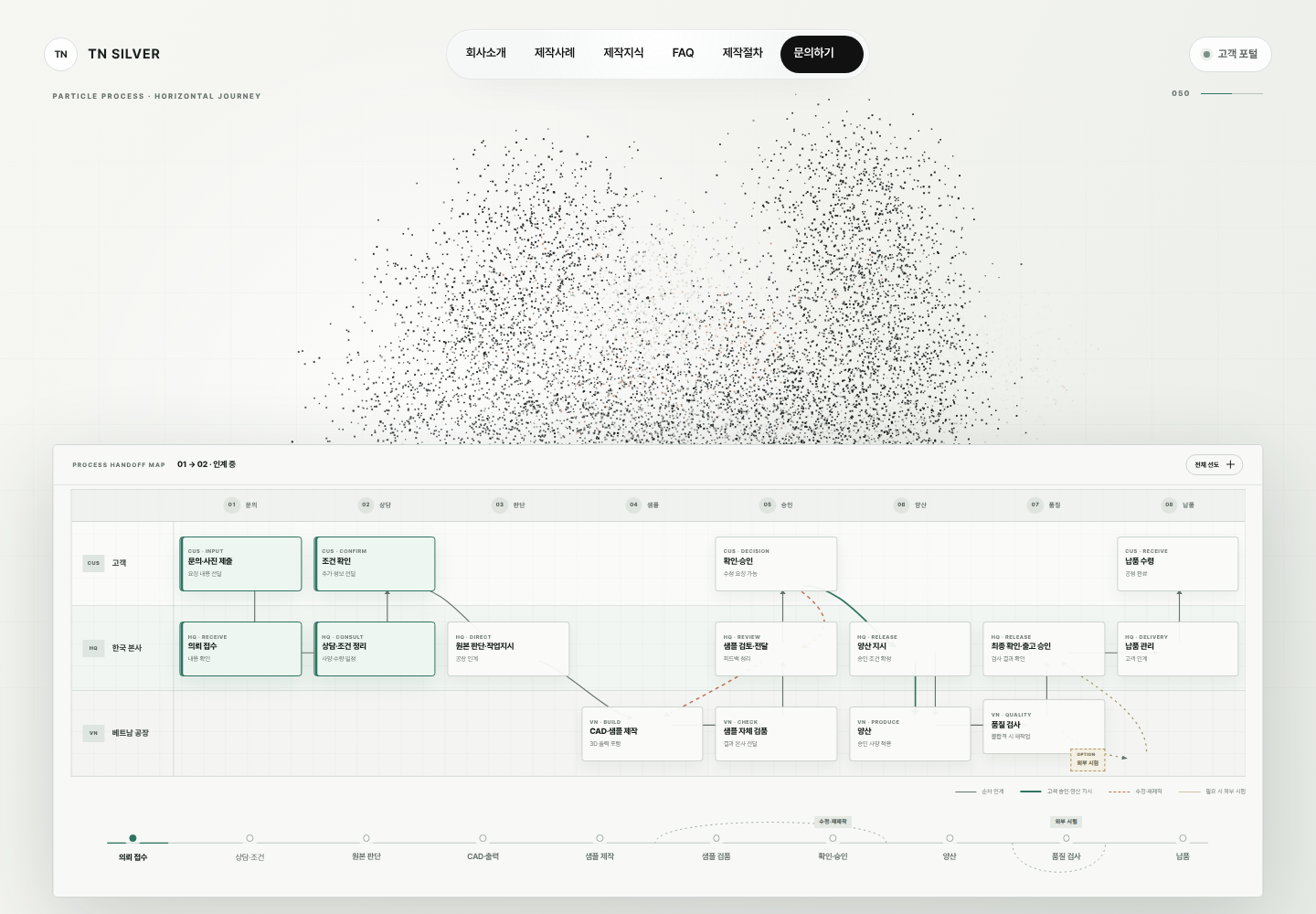Open the 고객 포털 link
1316x914 pixels.
pos(1230,54)
